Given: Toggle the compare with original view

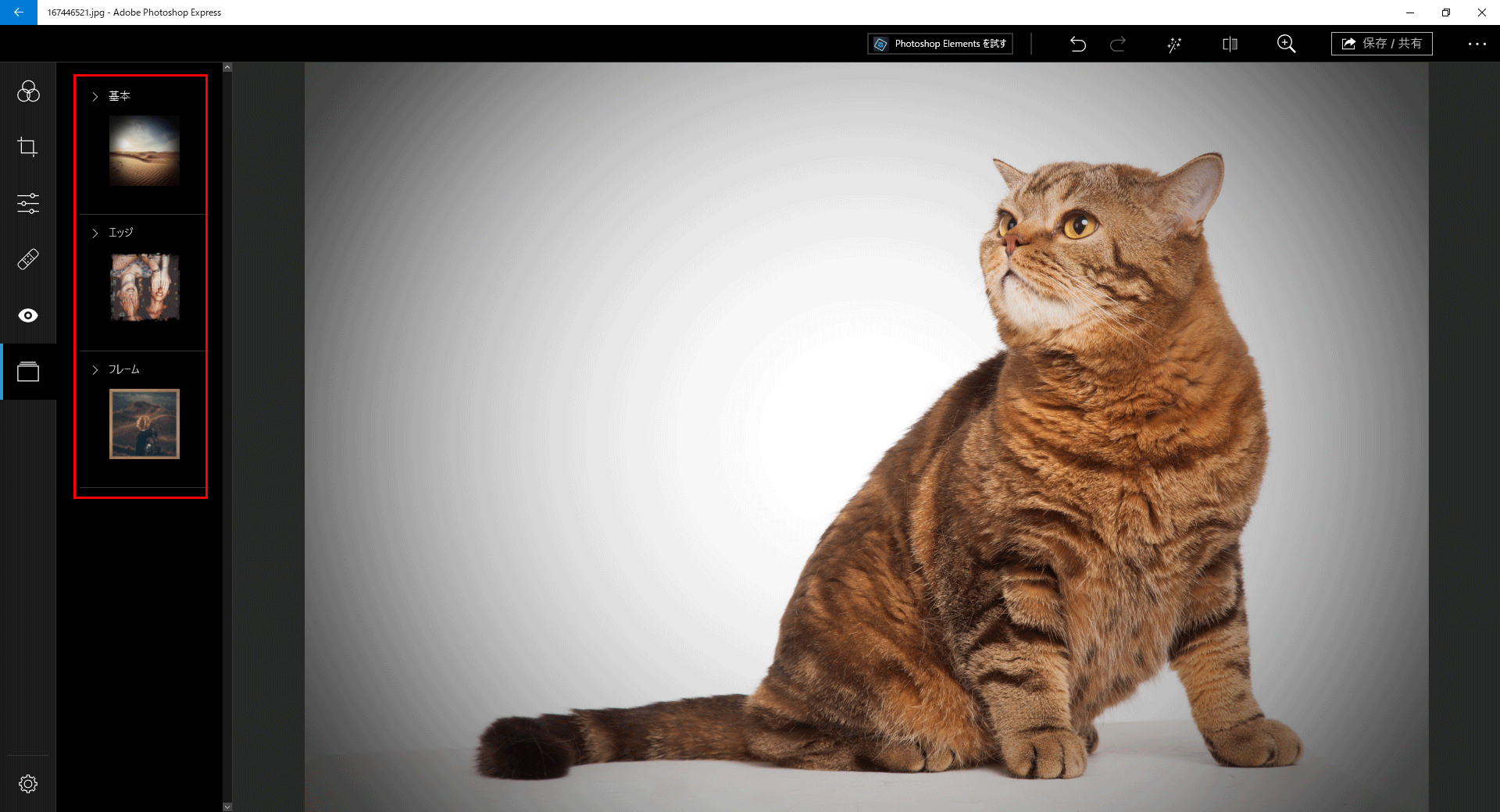Looking at the screenshot, I should [1230, 45].
